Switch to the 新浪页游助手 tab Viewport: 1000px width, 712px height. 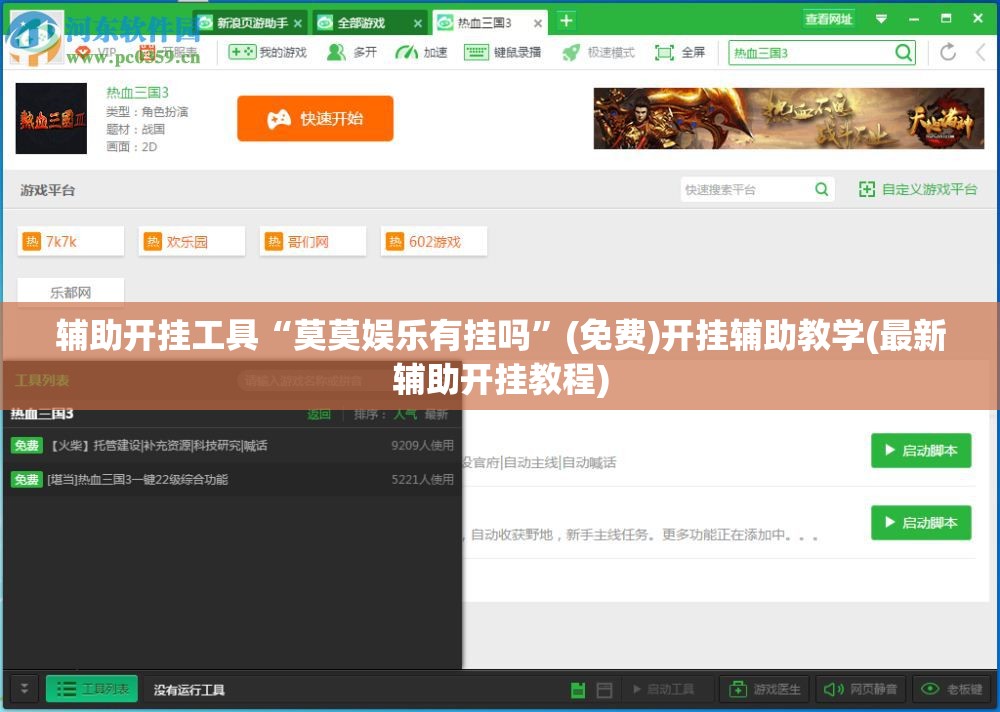(x=252, y=23)
